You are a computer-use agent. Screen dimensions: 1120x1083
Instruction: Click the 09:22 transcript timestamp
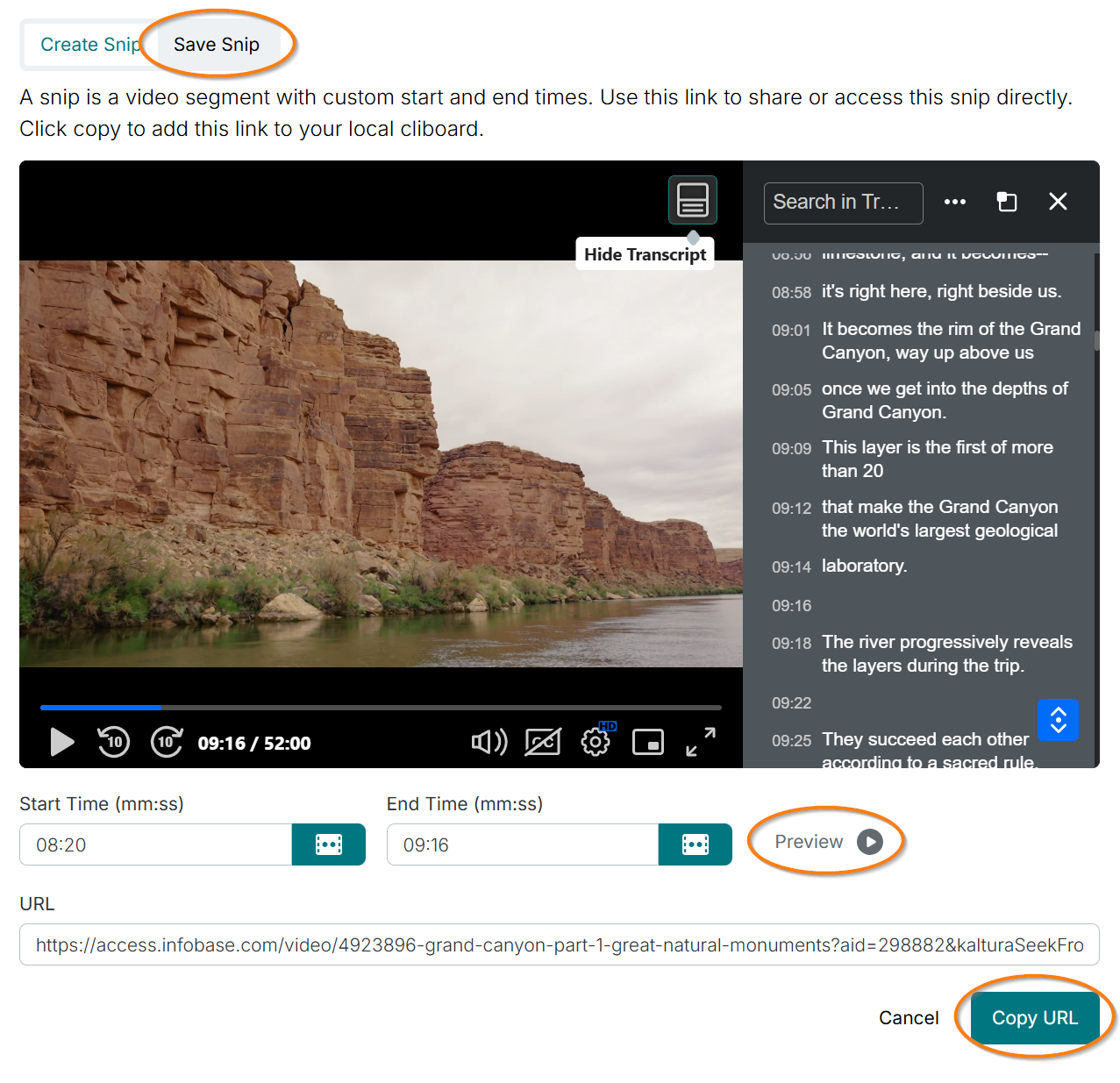[791, 703]
